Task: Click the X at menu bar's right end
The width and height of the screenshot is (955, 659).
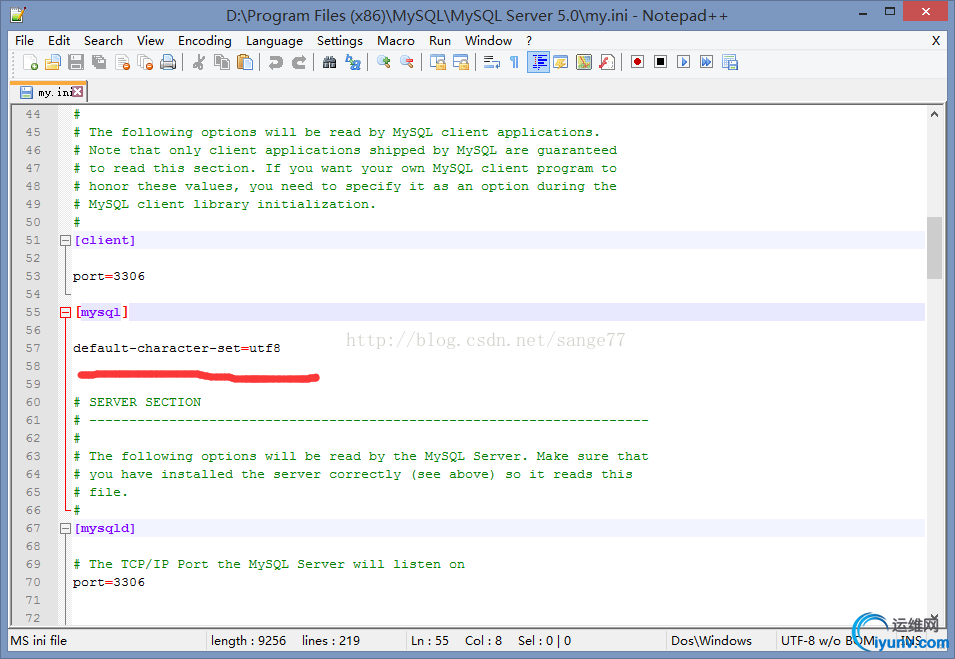Action: [936, 41]
